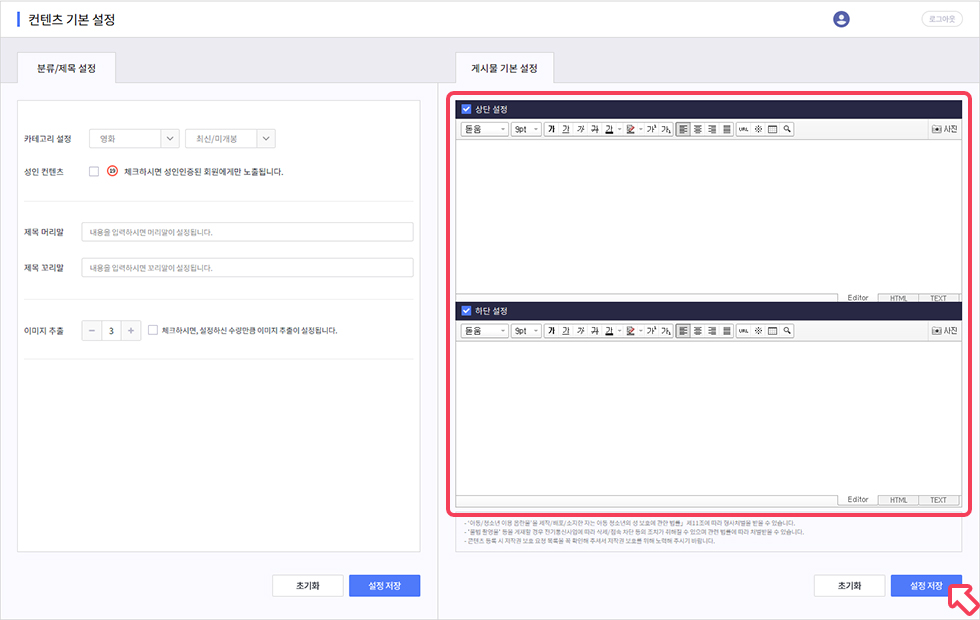Toggle the 상단 설정 checkbox
The height and width of the screenshot is (620, 980).
pos(466,109)
